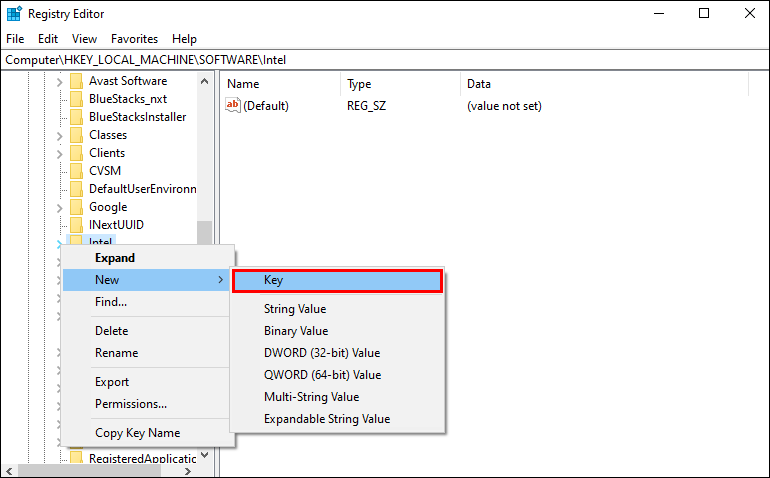Click the CVSM folder icon
Viewport: 770px width, 478px height.
pos(76,171)
